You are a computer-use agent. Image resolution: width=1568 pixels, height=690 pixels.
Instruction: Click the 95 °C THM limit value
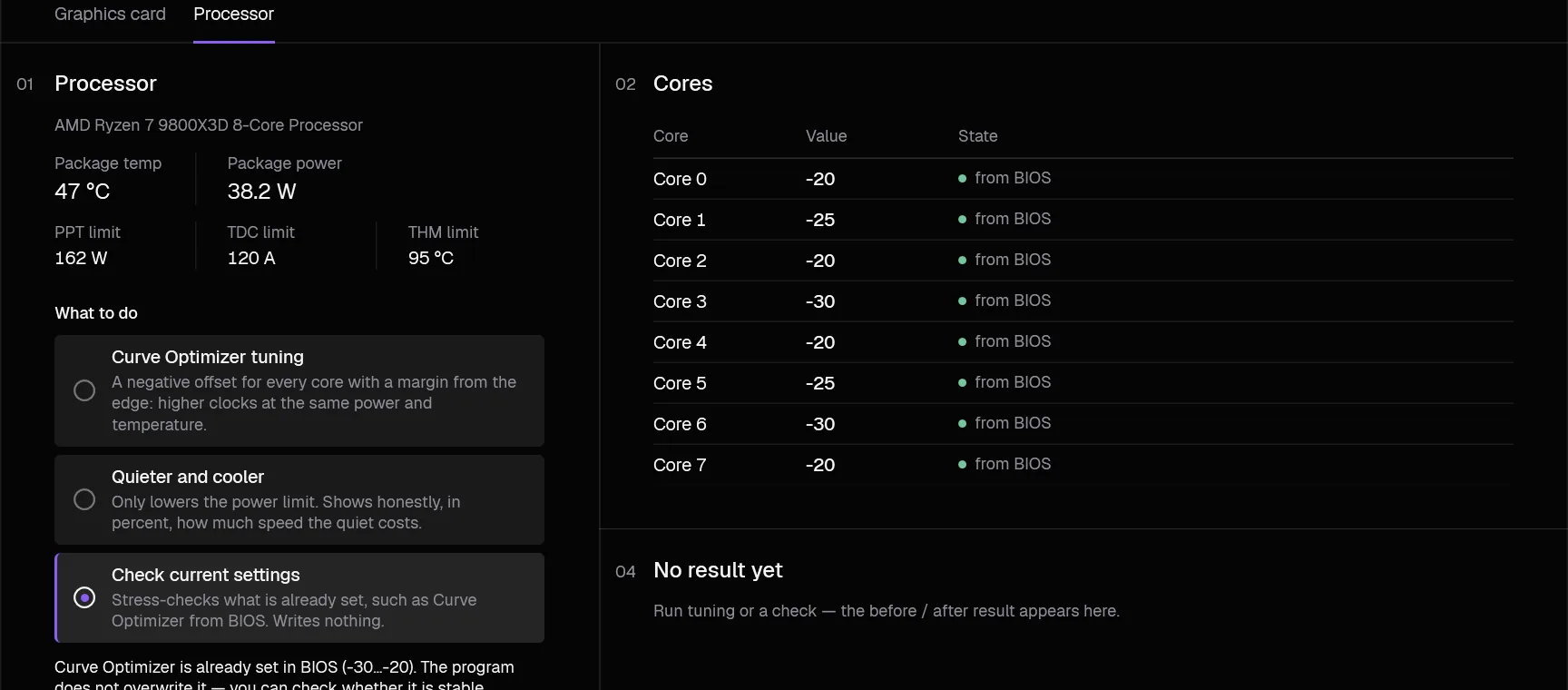click(x=431, y=258)
